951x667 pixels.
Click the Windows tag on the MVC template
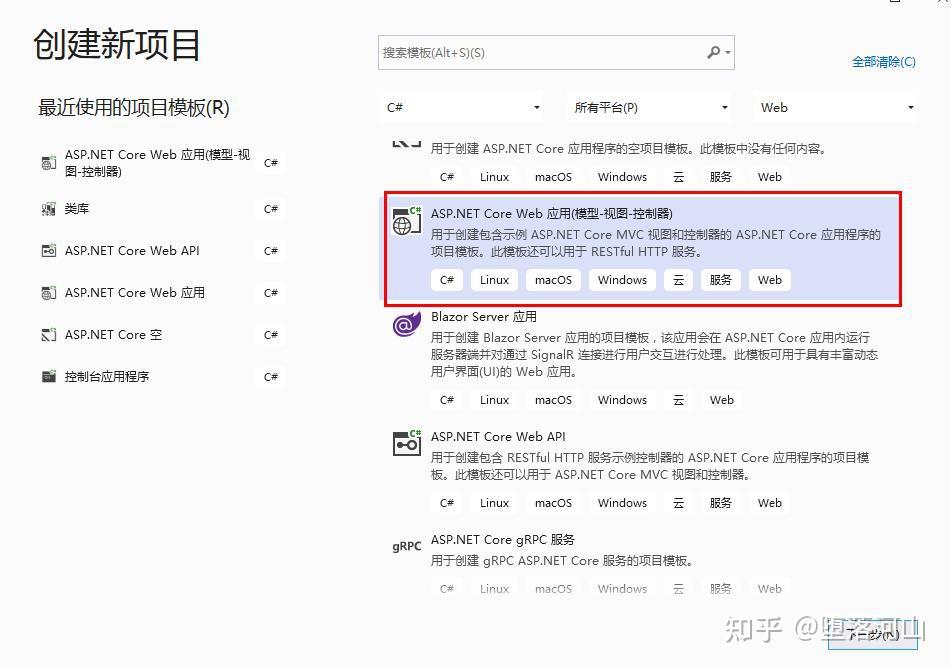pos(622,280)
